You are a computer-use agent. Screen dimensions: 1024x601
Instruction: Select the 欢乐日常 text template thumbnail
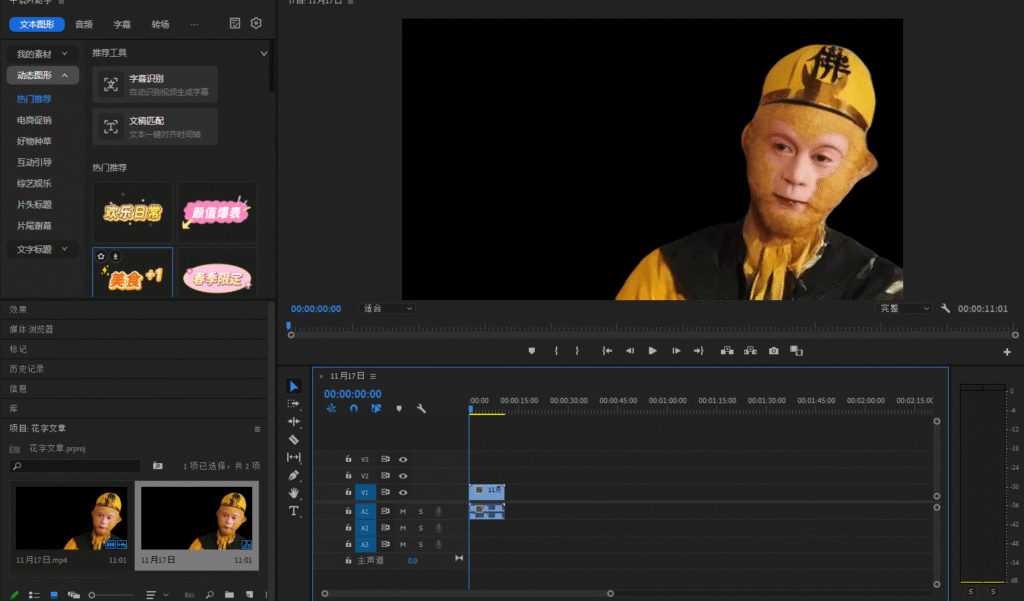click(133, 212)
